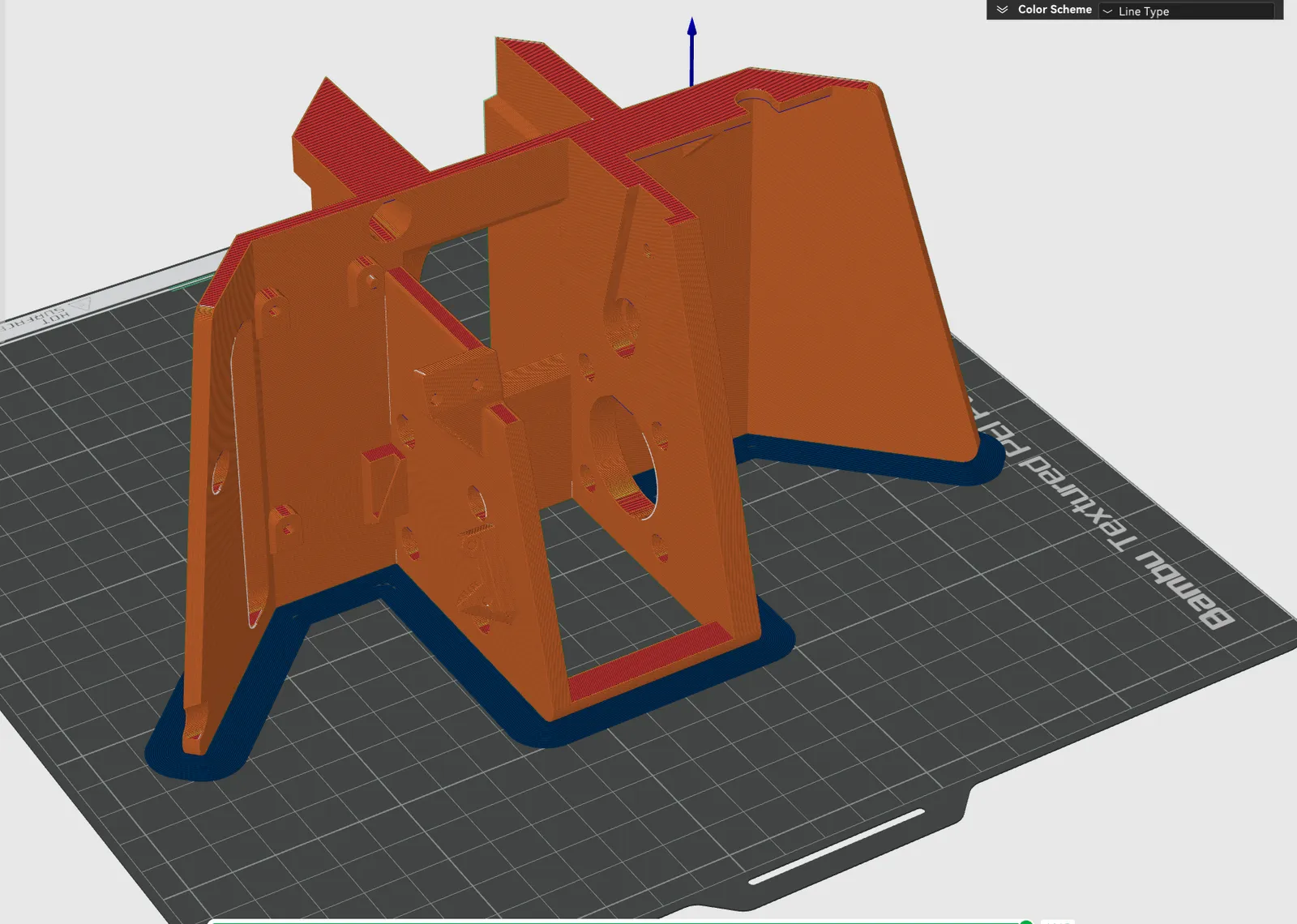Click the round hole at top-left of model
This screenshot has height=924, width=1297.
pyautogui.click(x=392, y=220)
